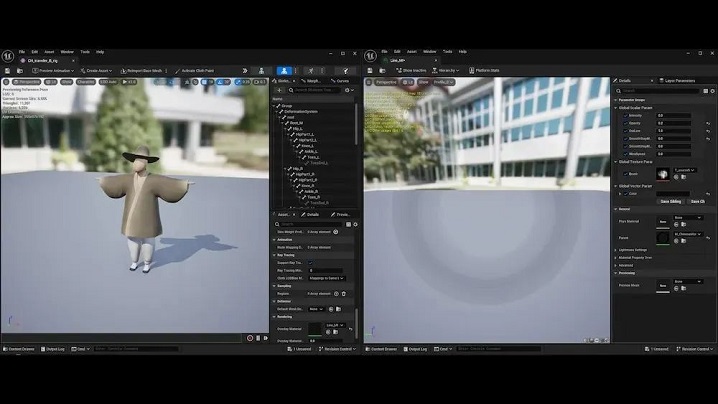Toggle the Lit view mode in the character viewport

[x=54, y=82]
